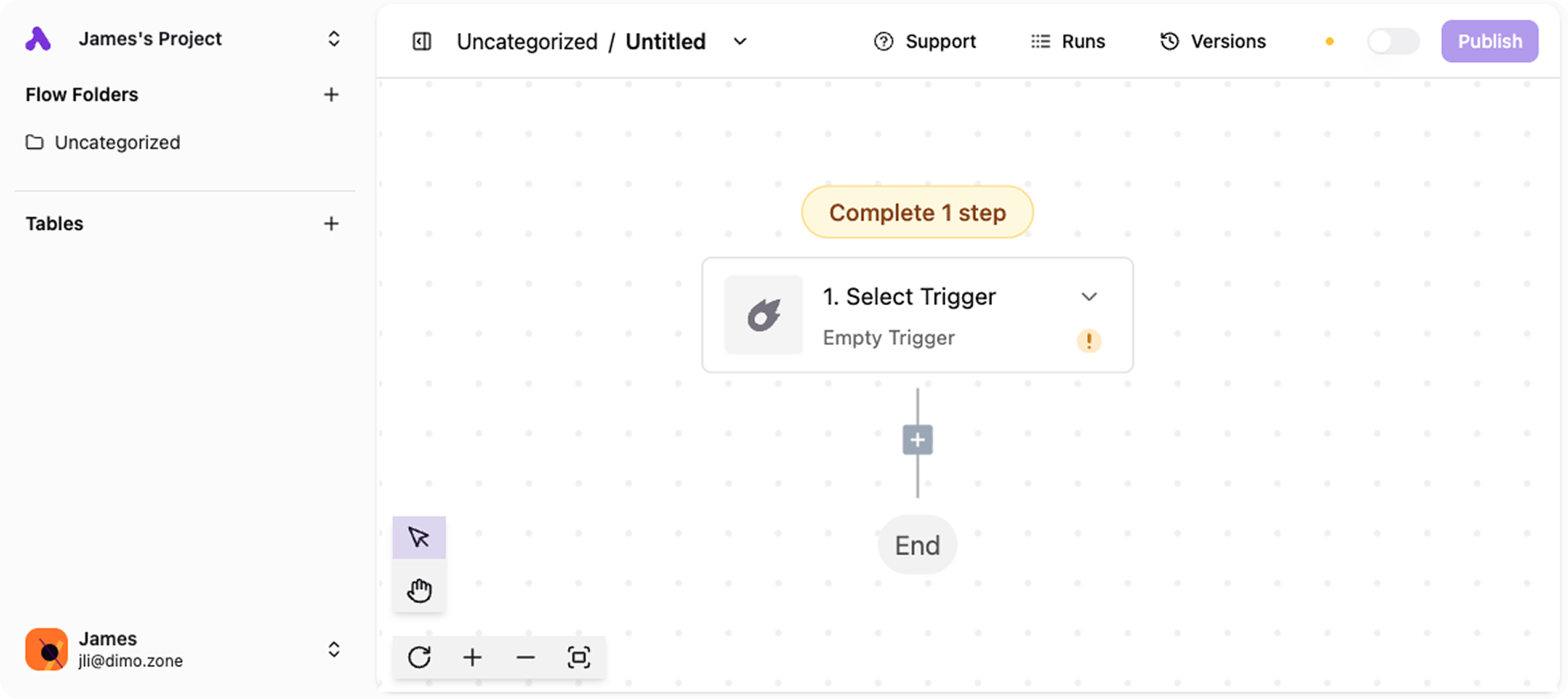1568x699 pixels.
Task: Zoom in with the plus icon
Action: 472,657
